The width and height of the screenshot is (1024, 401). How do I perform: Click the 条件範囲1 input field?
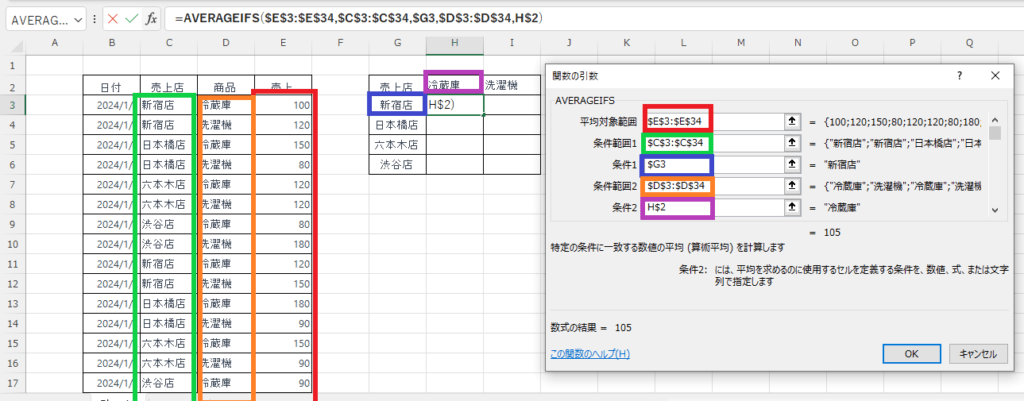tap(714, 143)
